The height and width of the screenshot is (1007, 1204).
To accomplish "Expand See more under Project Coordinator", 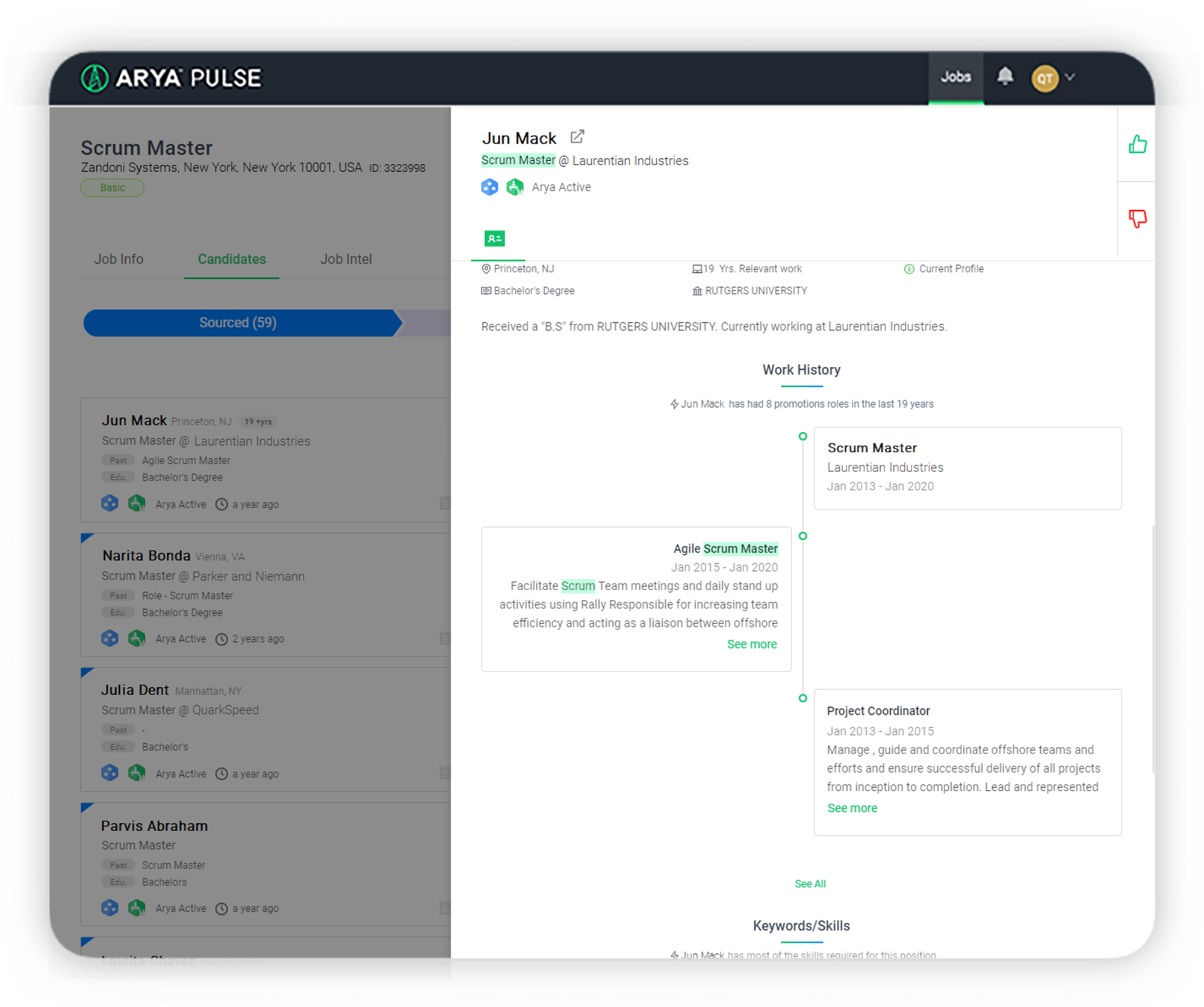I will click(x=852, y=808).
